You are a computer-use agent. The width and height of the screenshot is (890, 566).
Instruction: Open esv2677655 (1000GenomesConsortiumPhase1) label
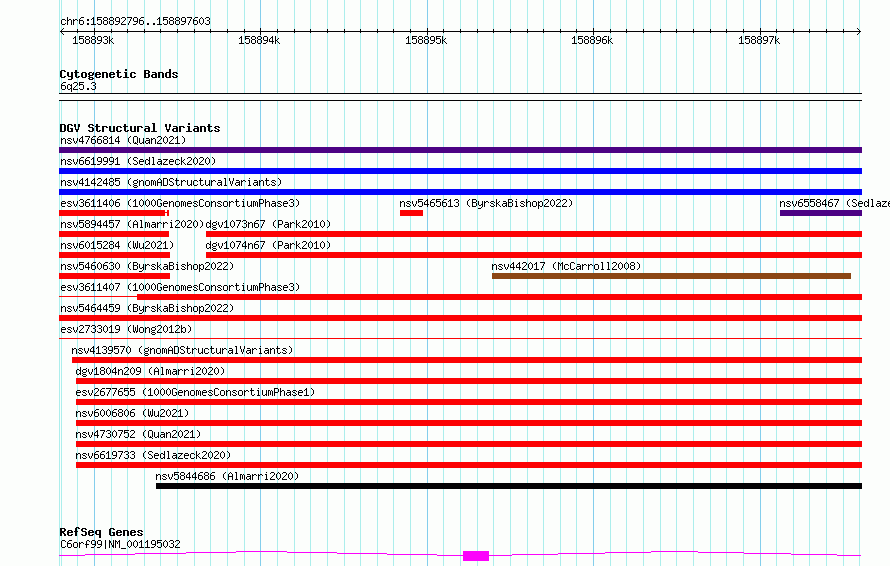point(195,392)
